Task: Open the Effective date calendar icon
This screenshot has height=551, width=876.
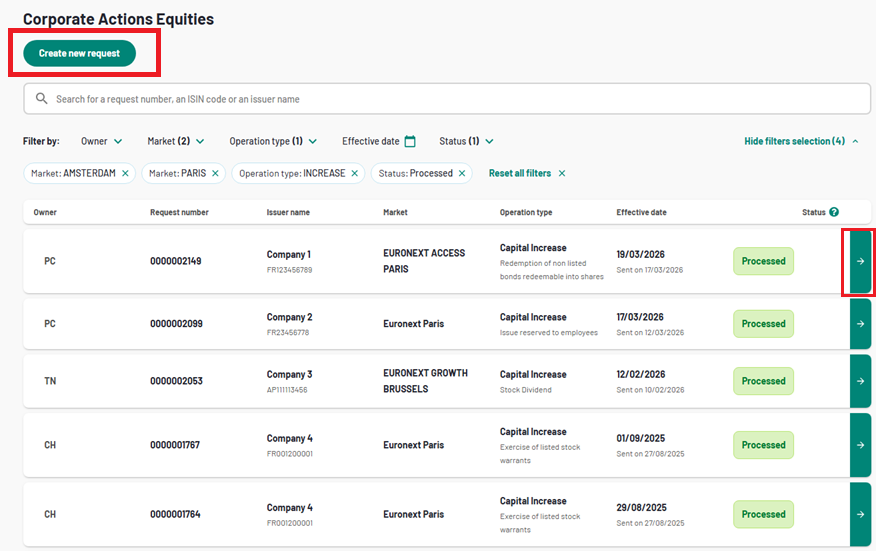Action: coord(410,141)
